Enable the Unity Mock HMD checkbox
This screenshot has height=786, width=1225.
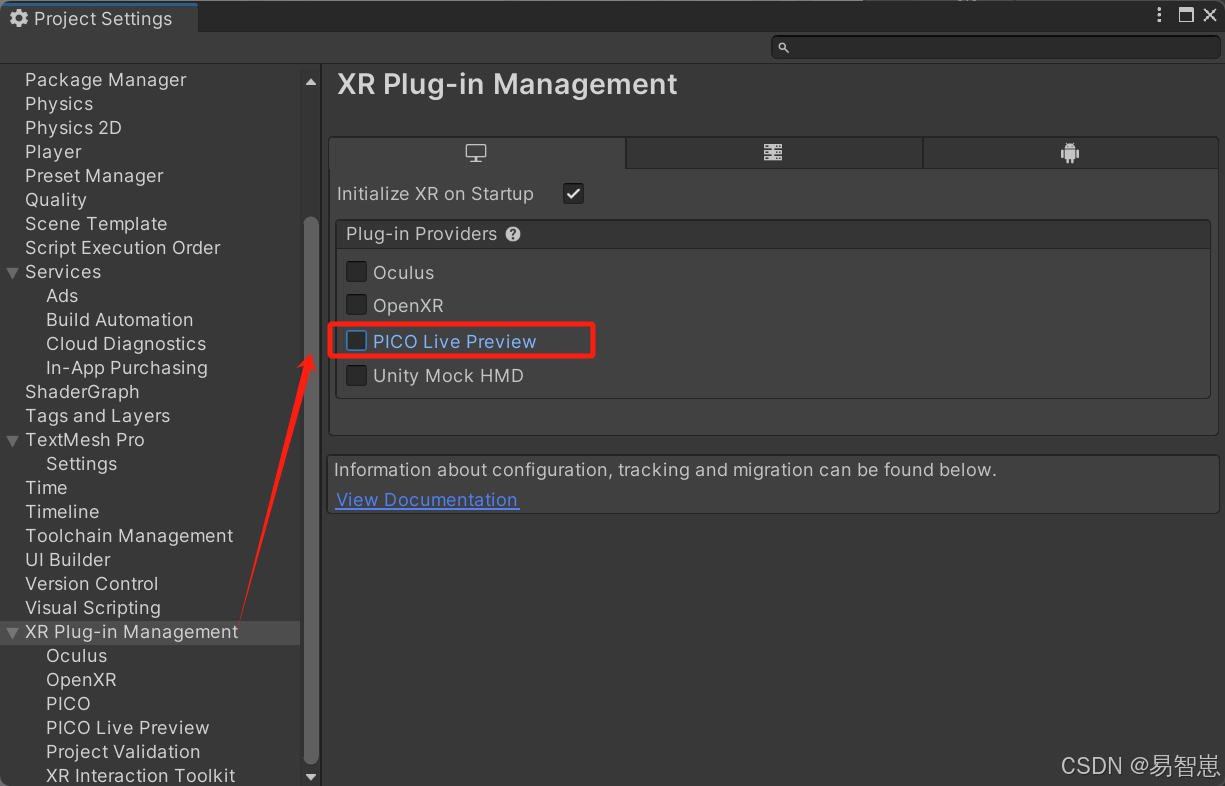(x=357, y=376)
